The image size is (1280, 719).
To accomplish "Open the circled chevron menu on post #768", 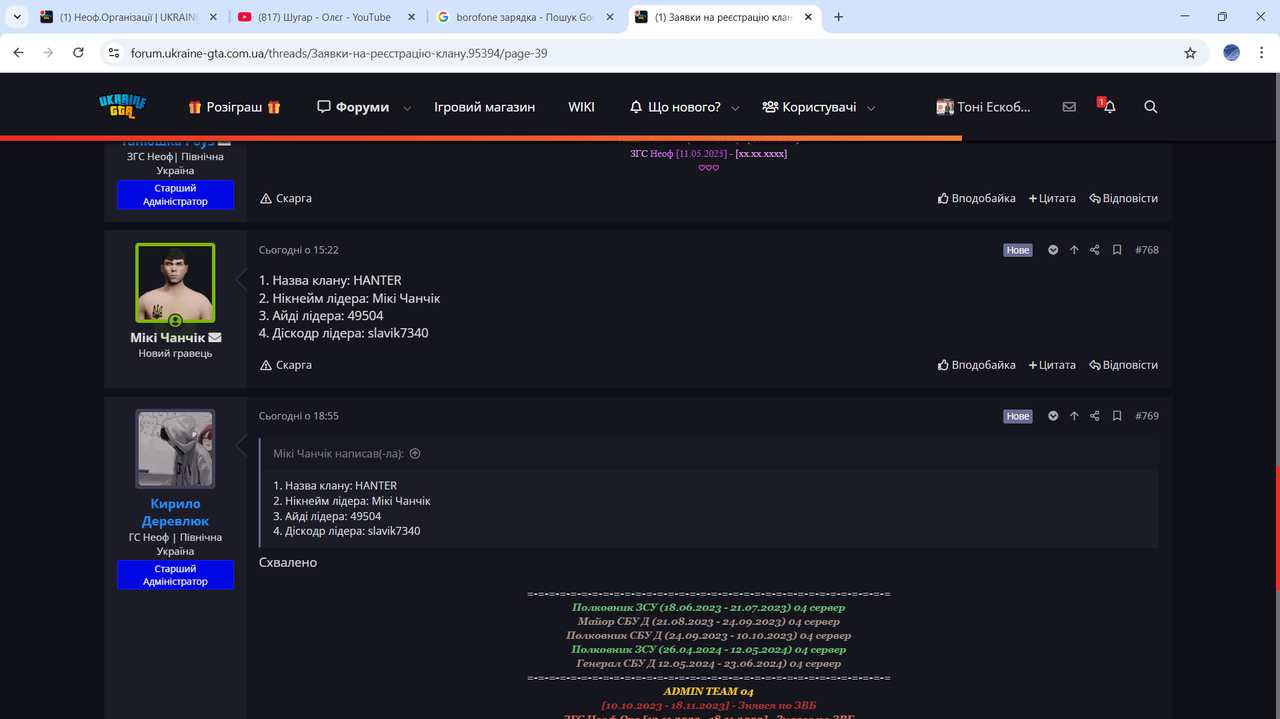I will [1053, 250].
